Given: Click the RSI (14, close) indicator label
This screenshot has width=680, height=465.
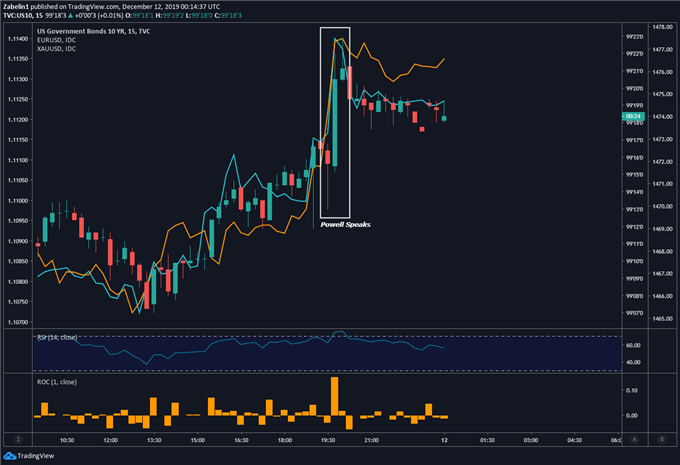Looking at the screenshot, I should coord(57,337).
